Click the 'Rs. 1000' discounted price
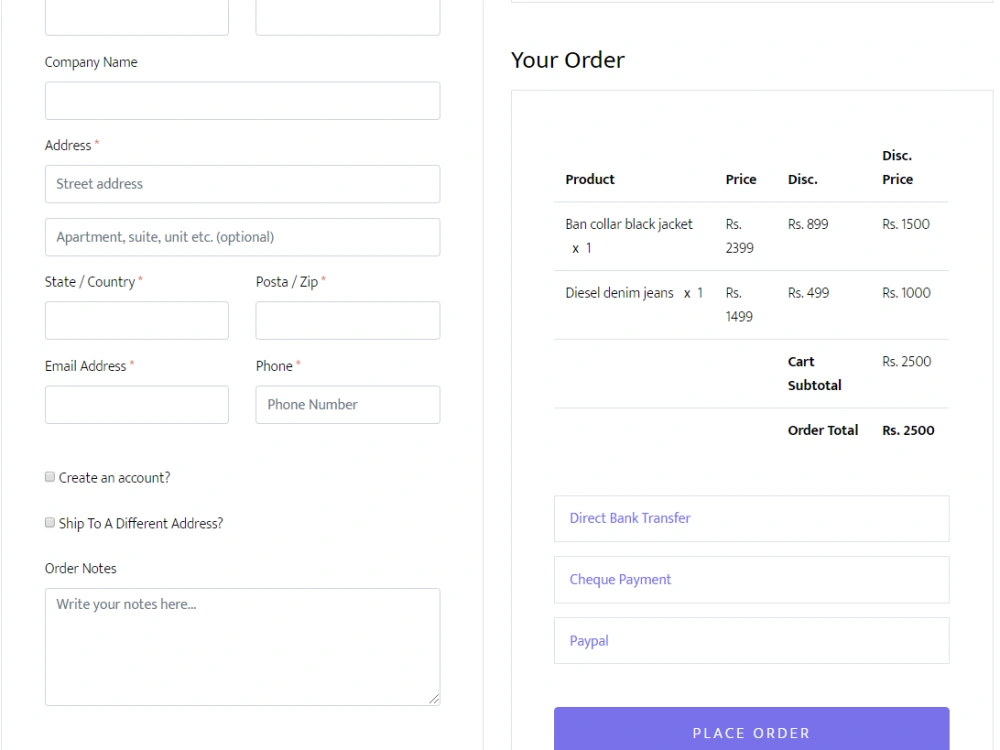The image size is (1000, 750). coord(906,293)
